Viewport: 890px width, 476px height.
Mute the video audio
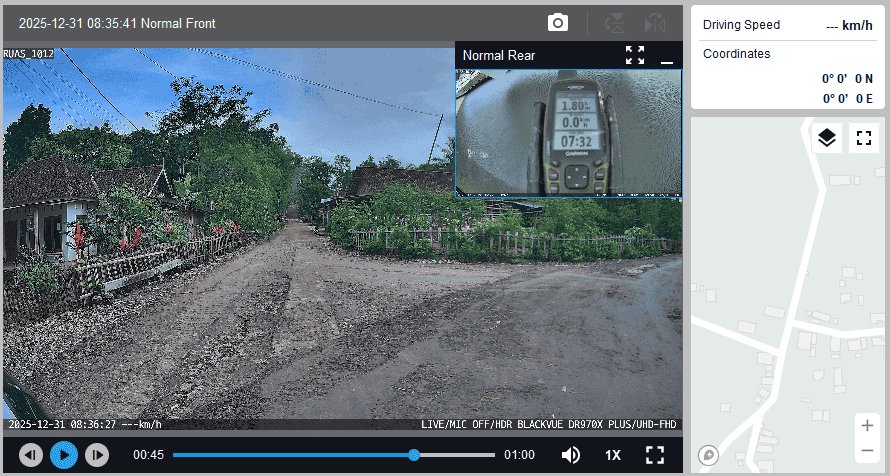571,455
